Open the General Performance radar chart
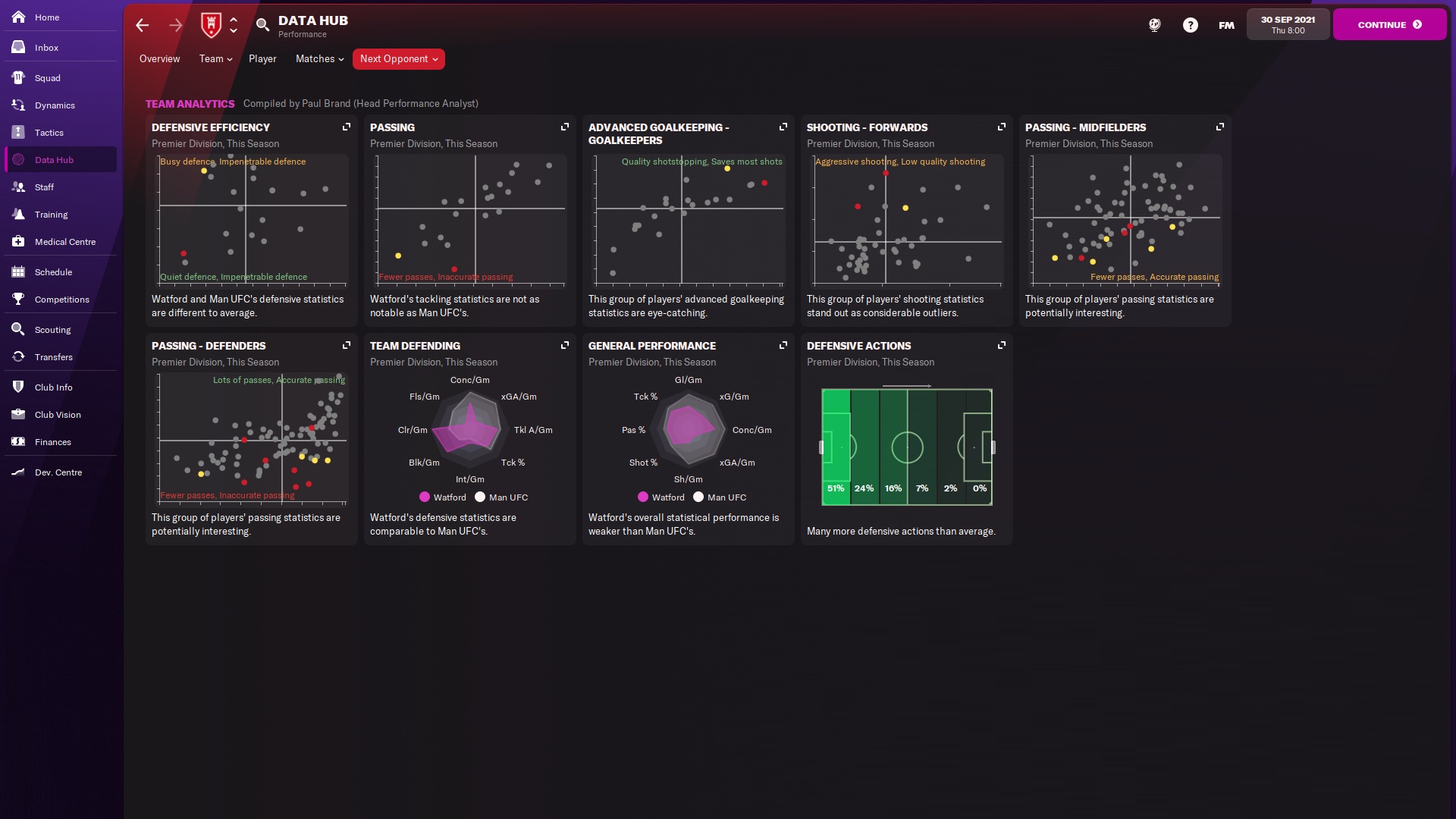Viewport: 1456px width, 819px height. [689, 428]
